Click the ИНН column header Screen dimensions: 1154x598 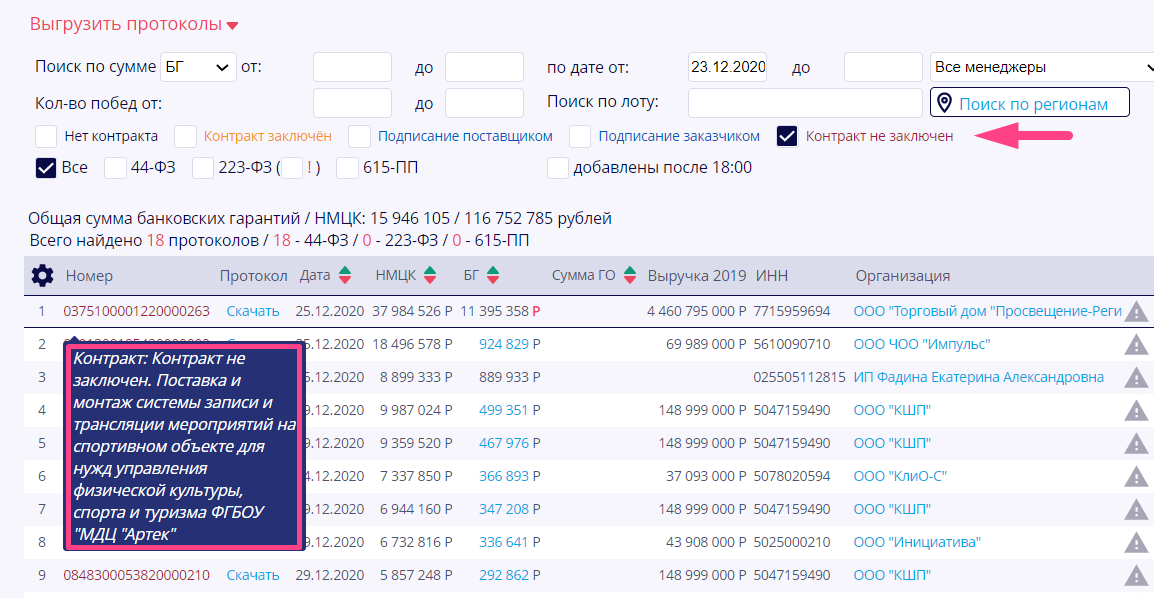(771, 276)
